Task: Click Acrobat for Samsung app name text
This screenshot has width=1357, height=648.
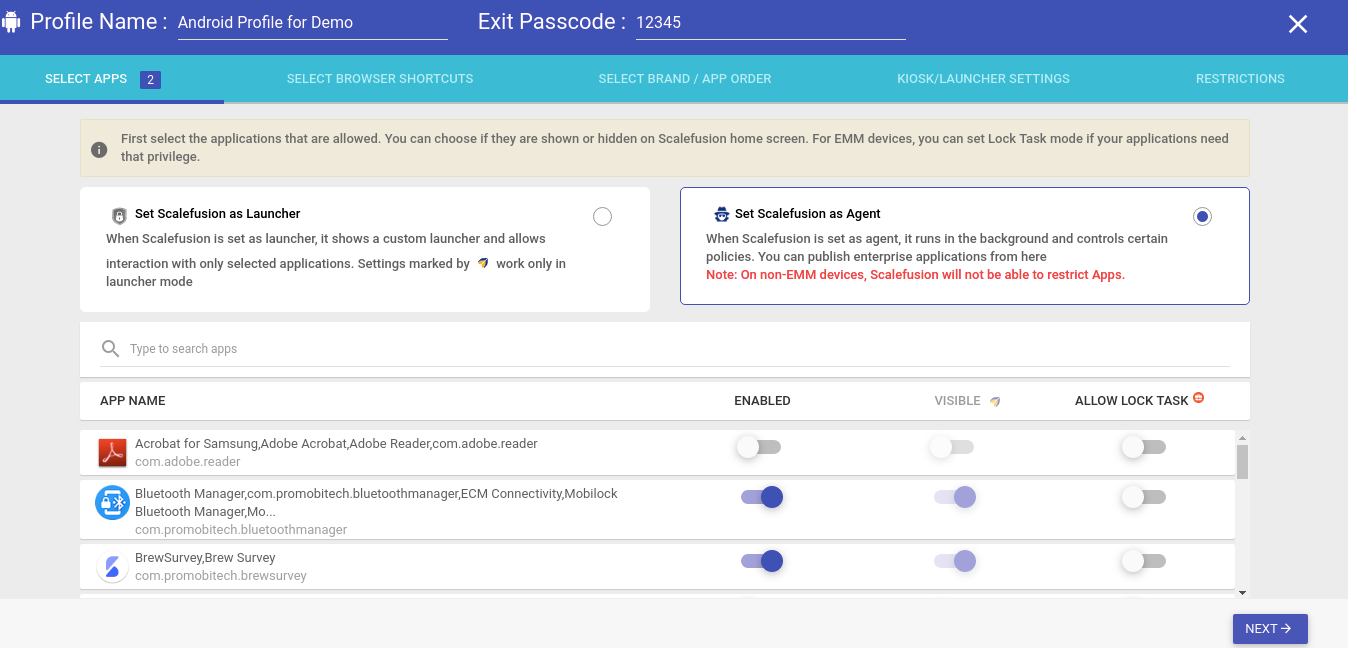Action: point(336,444)
